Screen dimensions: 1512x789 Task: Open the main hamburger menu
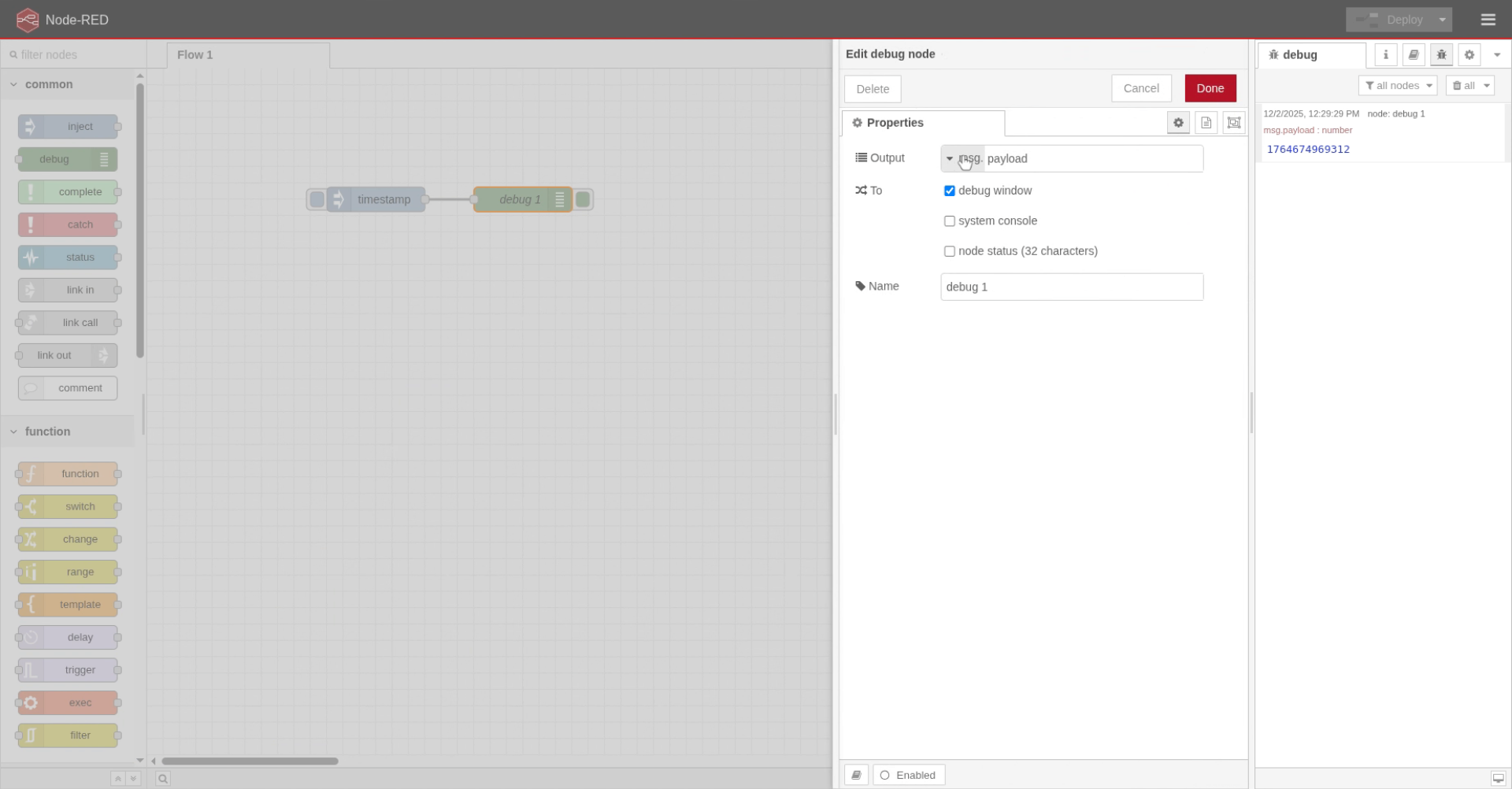pyautogui.click(x=1488, y=19)
